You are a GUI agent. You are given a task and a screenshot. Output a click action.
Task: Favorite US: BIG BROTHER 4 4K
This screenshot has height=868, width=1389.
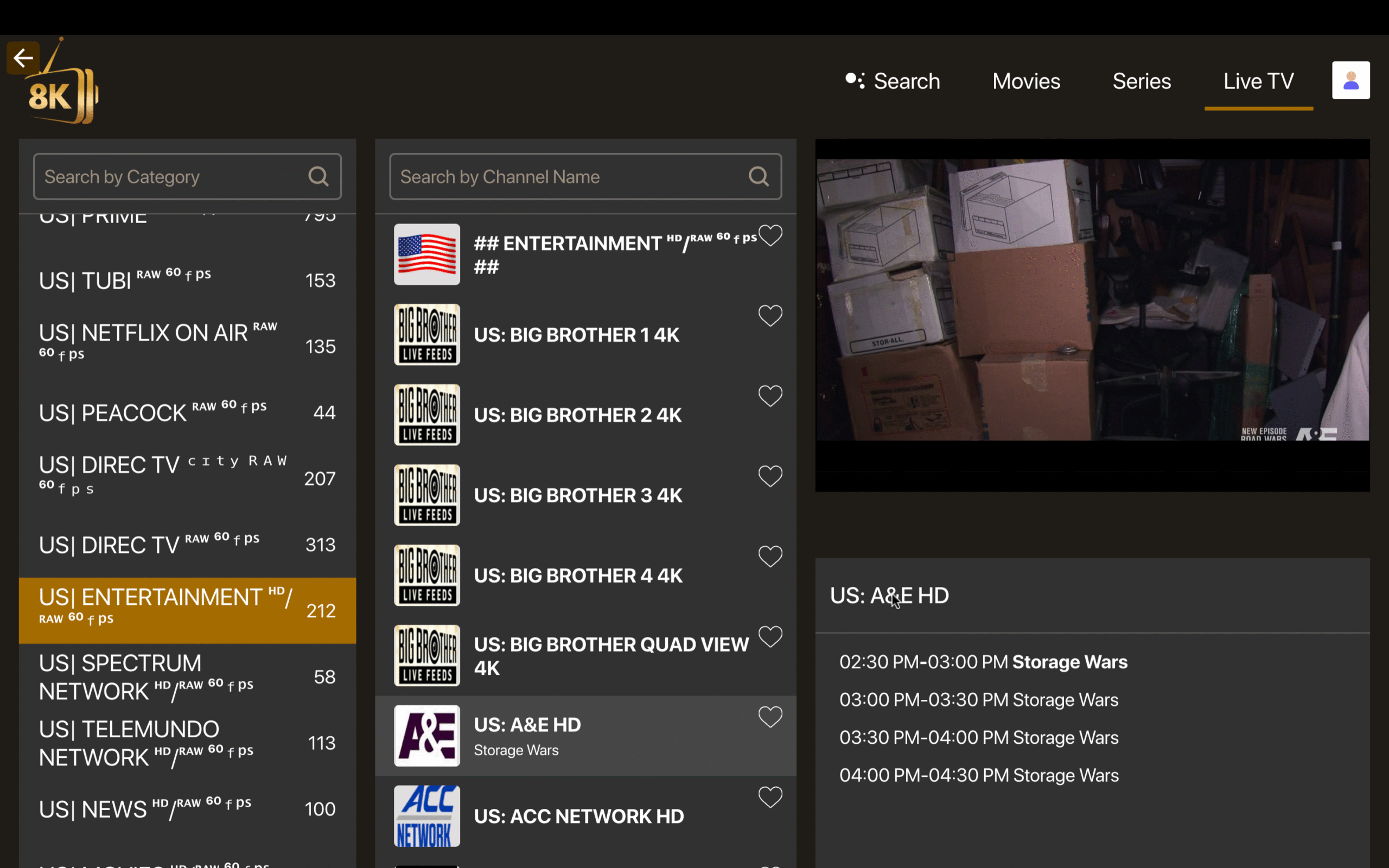coord(770,556)
